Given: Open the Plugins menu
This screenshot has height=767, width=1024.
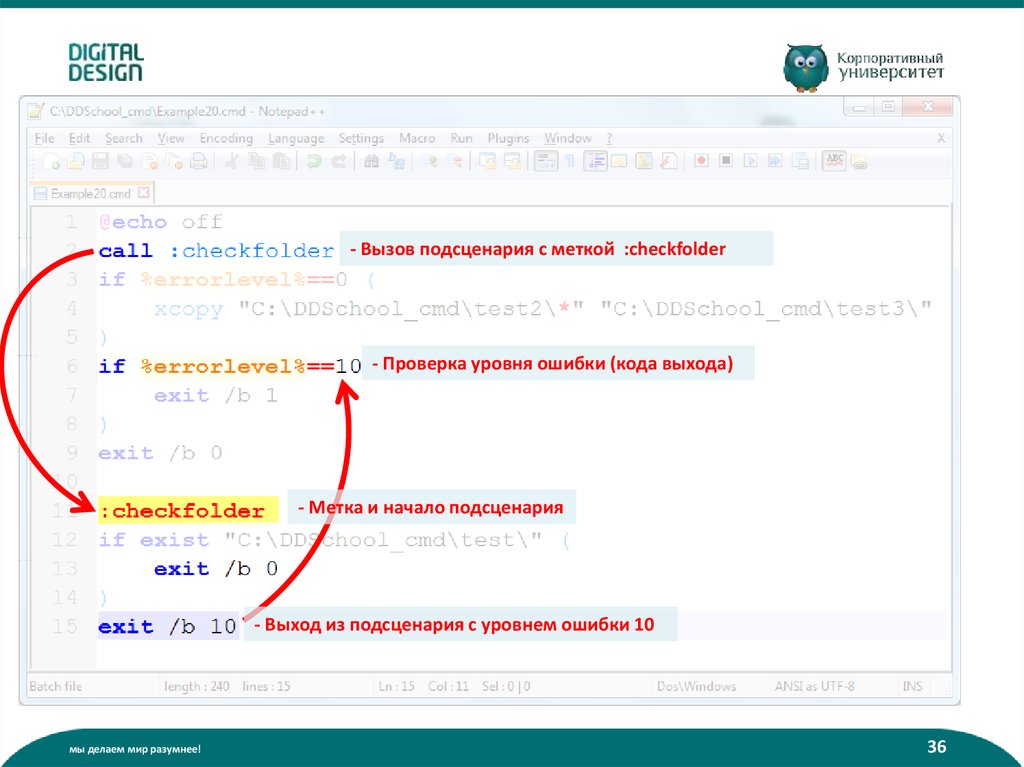Looking at the screenshot, I should pyautogui.click(x=508, y=138).
